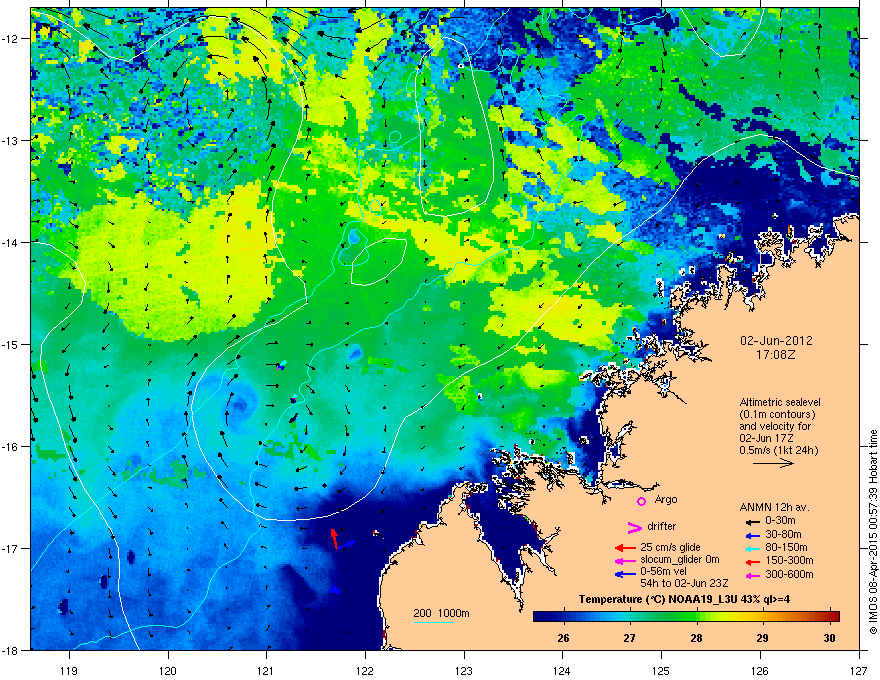Viewport: 880px width, 680px height.
Task: Click the '80-150m' depth label
Action: pyautogui.click(x=786, y=548)
